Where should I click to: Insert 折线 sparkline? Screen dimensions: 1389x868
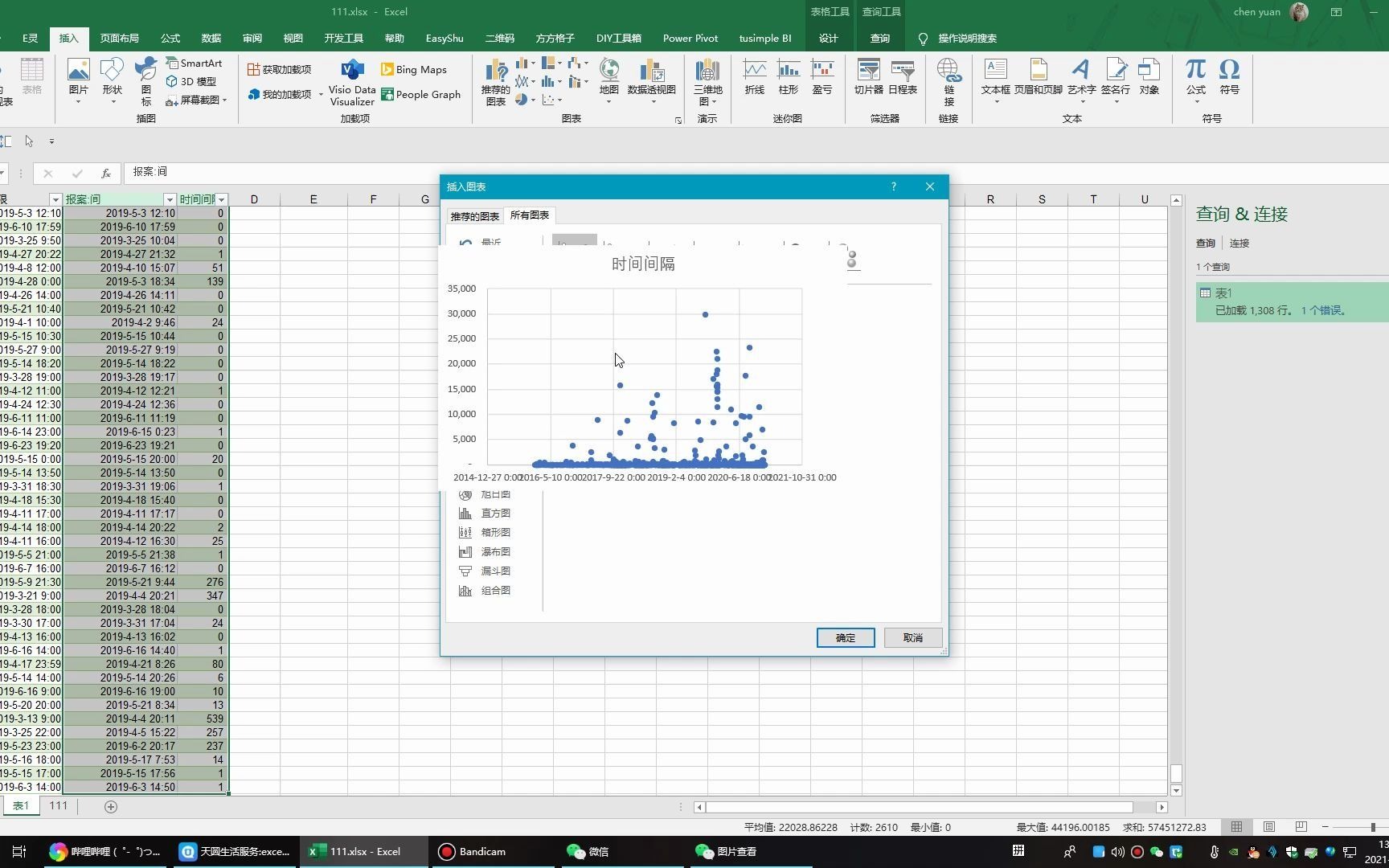755,77
